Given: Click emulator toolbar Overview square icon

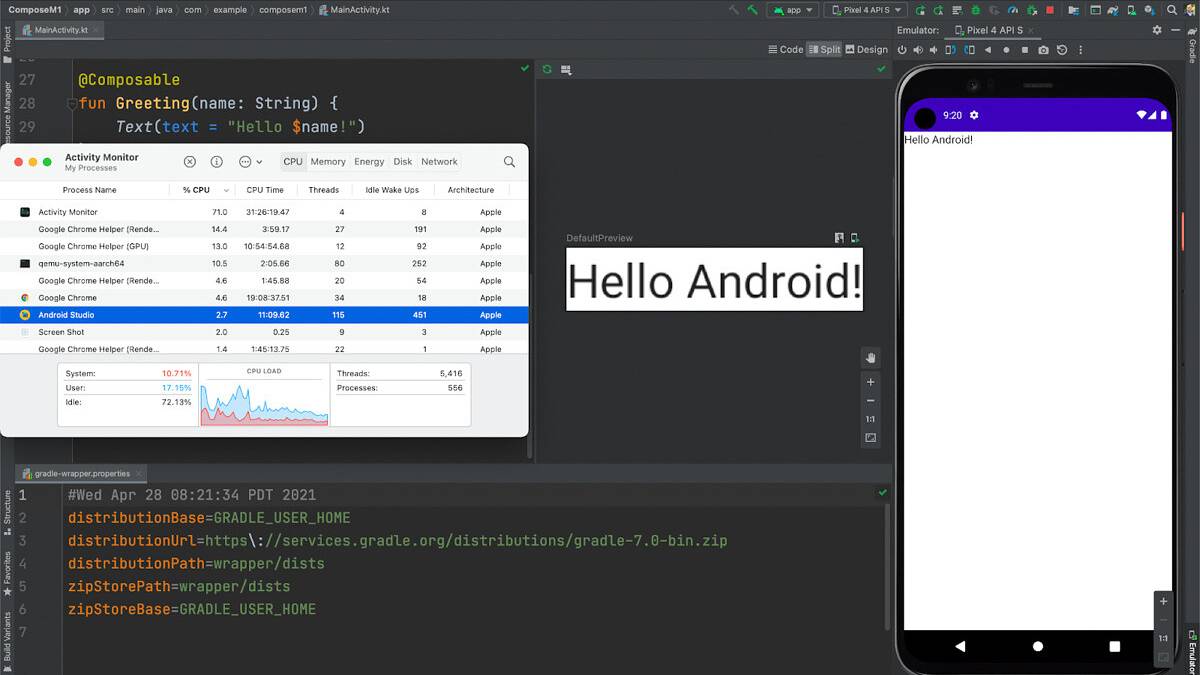Looking at the screenshot, I should coord(1025,49).
